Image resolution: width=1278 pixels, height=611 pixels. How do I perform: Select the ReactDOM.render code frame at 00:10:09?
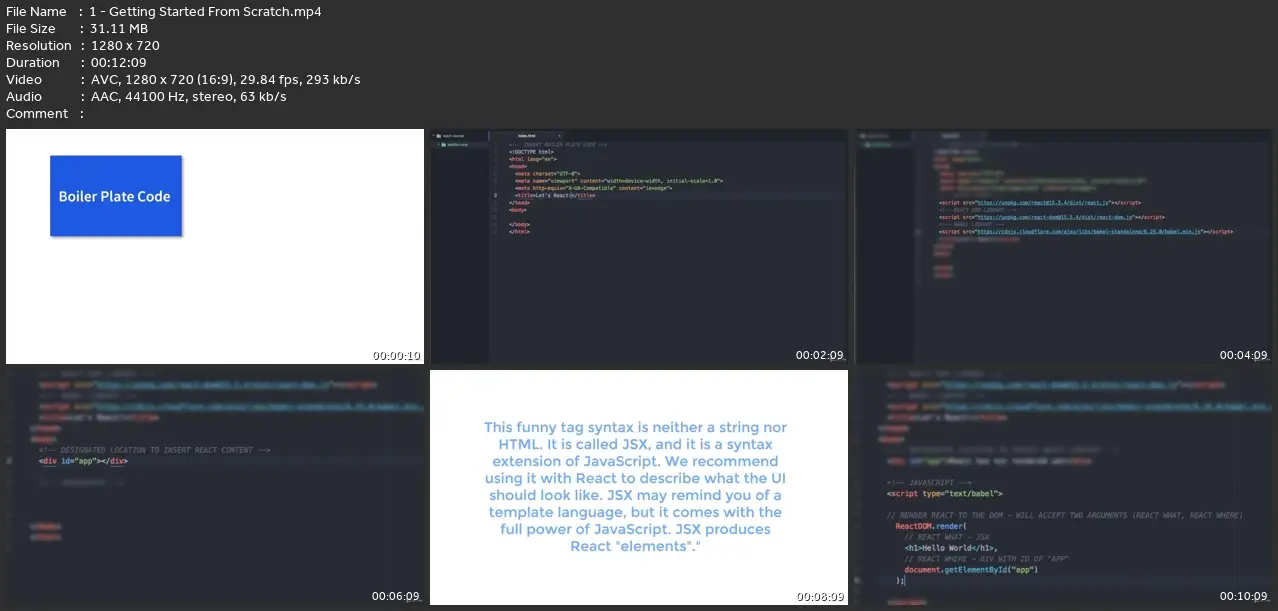[x=1063, y=487]
